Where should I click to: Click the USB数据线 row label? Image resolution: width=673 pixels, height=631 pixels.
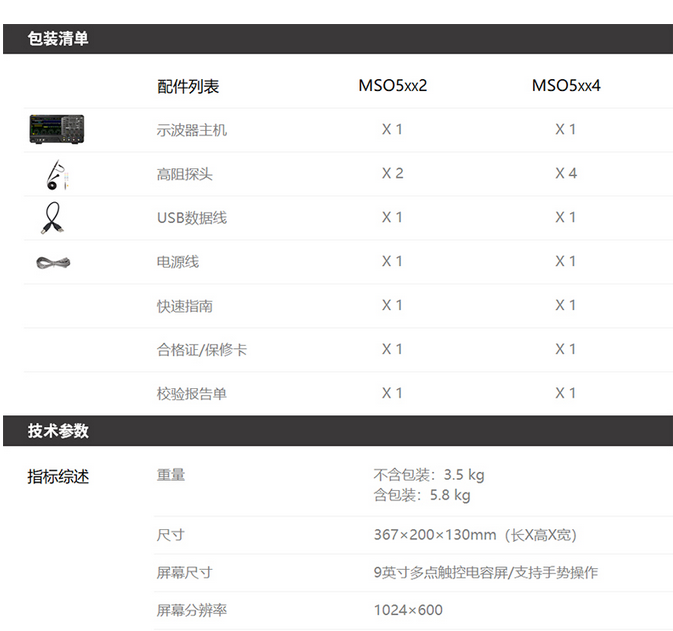click(x=192, y=218)
